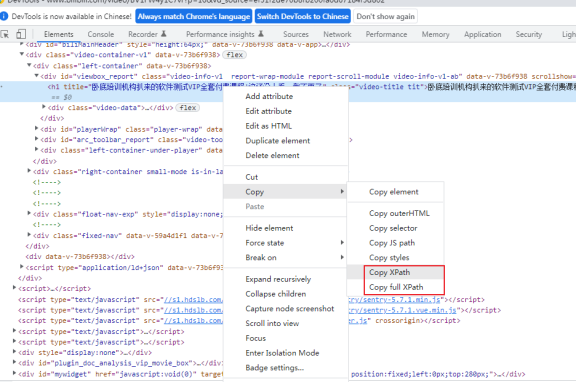Expand the fixed-nav div node
The height and width of the screenshot is (382, 576).
(29, 235)
